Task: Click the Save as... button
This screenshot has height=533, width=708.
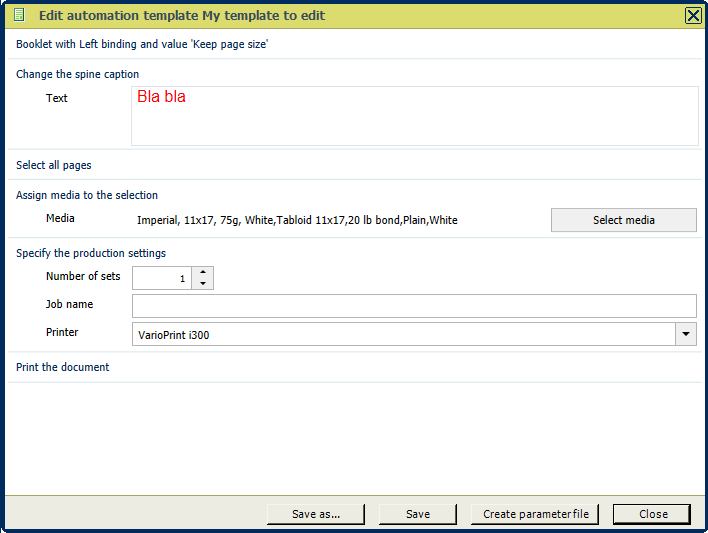Action: click(316, 514)
